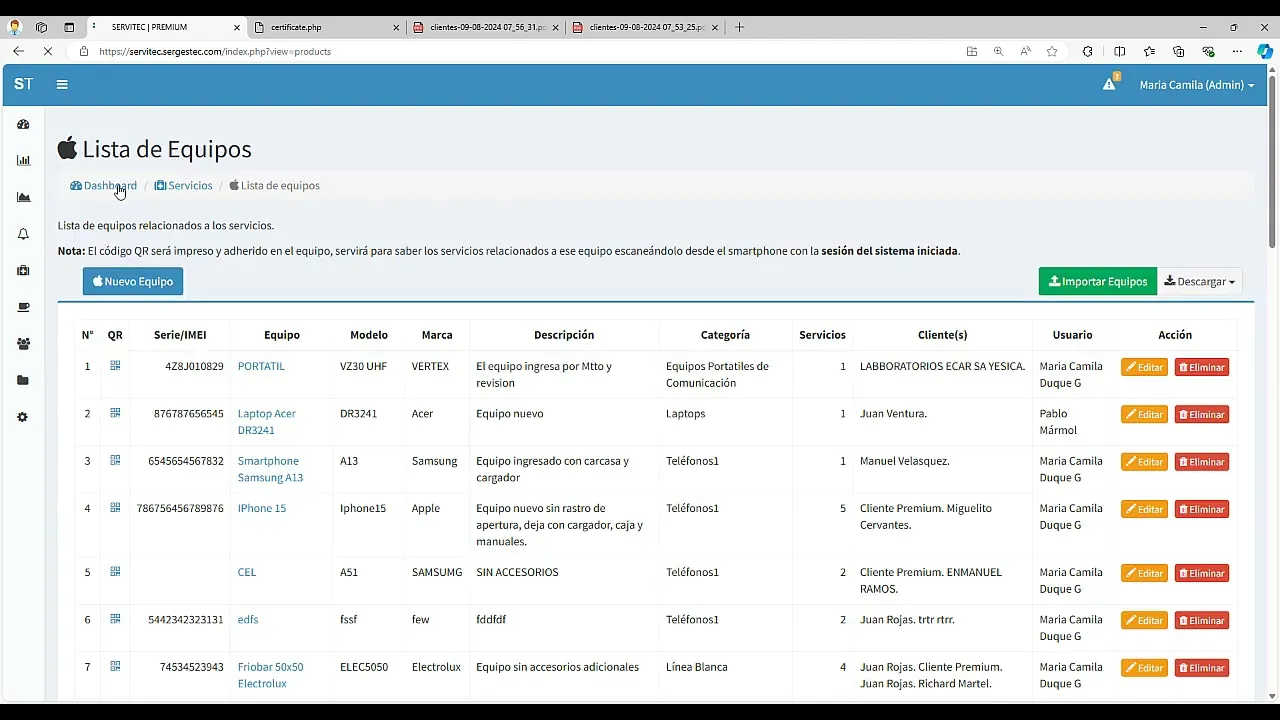Click the browser address bar URL
Image resolution: width=1280 pixels, height=720 pixels.
(x=215, y=51)
